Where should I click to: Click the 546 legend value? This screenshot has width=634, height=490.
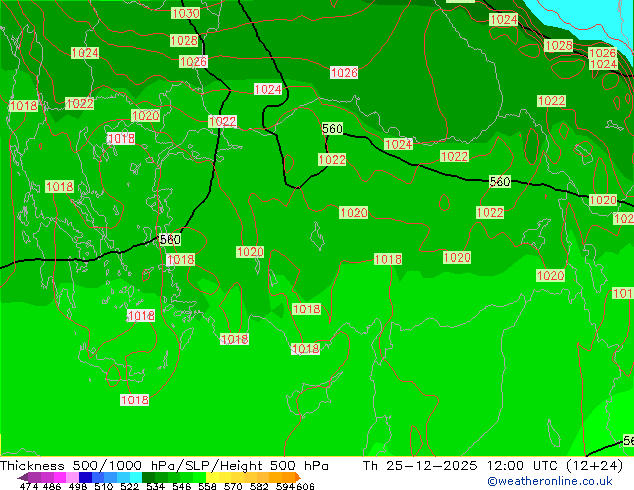[x=182, y=486]
